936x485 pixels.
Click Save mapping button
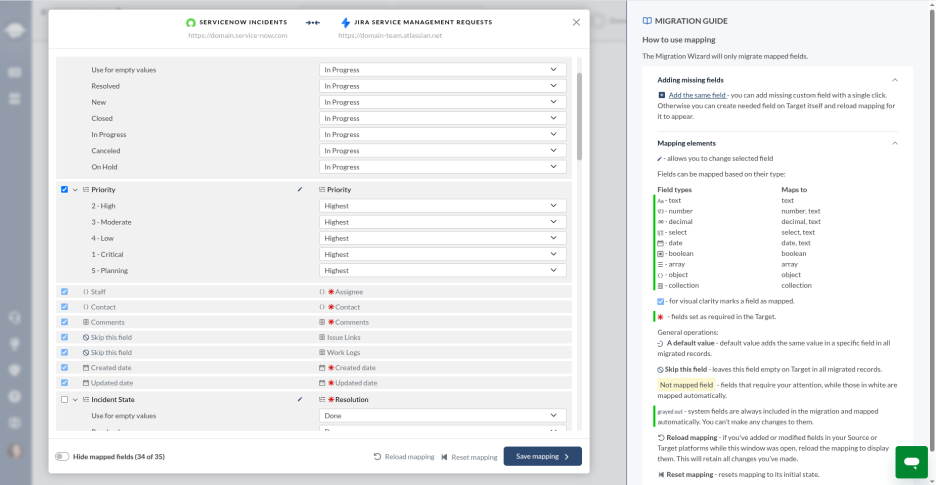point(543,456)
